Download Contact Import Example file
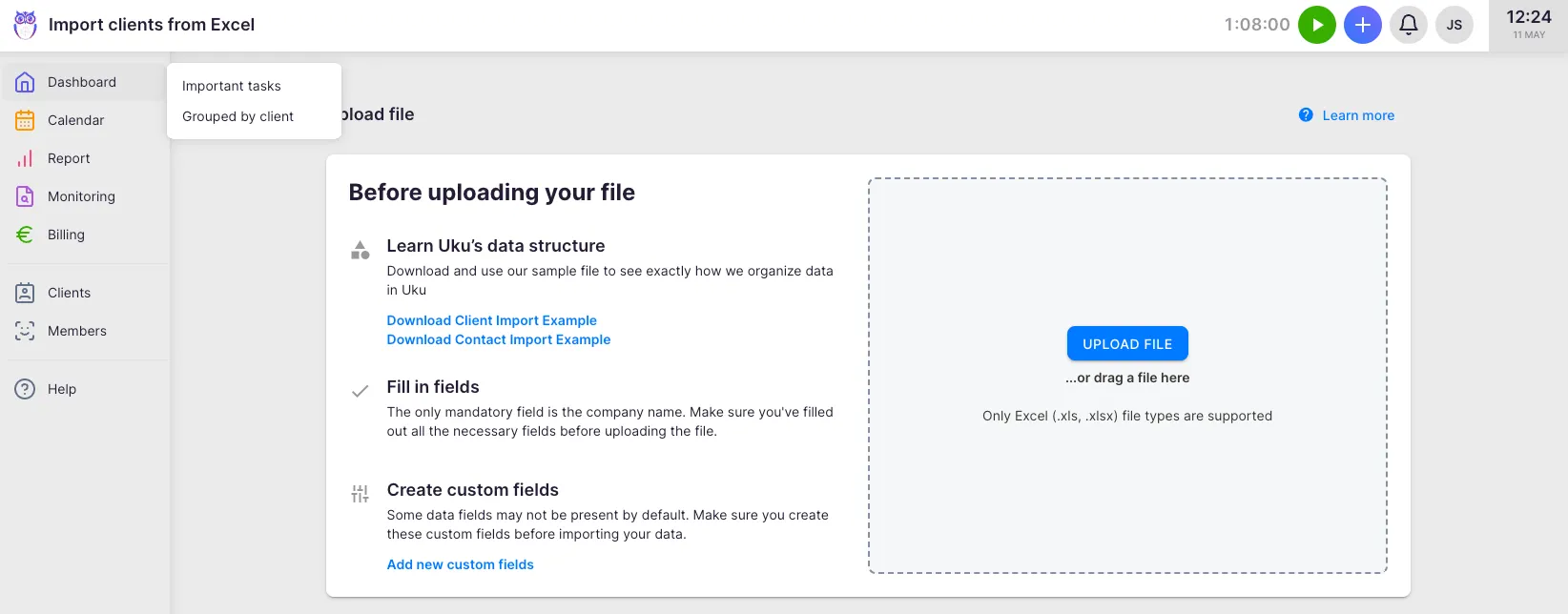Viewport: 1568px width, 614px height. pos(498,339)
